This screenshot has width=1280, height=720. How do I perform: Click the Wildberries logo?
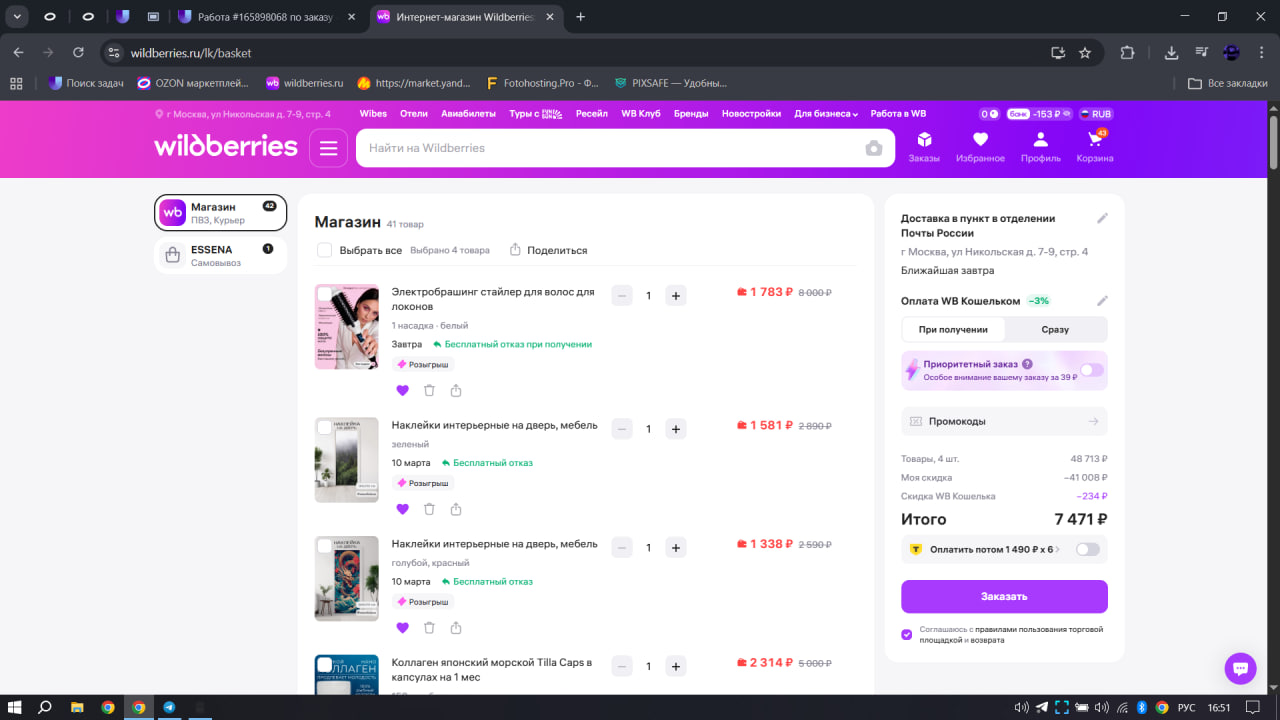(x=226, y=147)
